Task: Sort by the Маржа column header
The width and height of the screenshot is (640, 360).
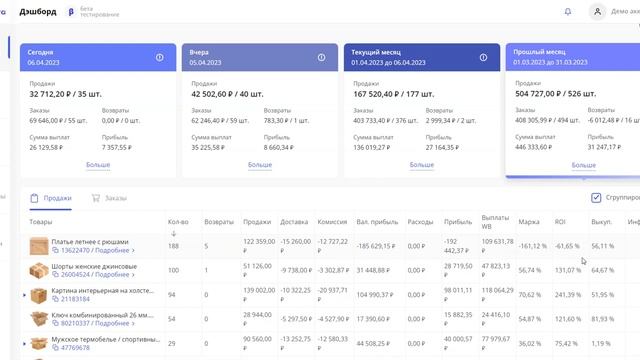Action: coord(529,222)
